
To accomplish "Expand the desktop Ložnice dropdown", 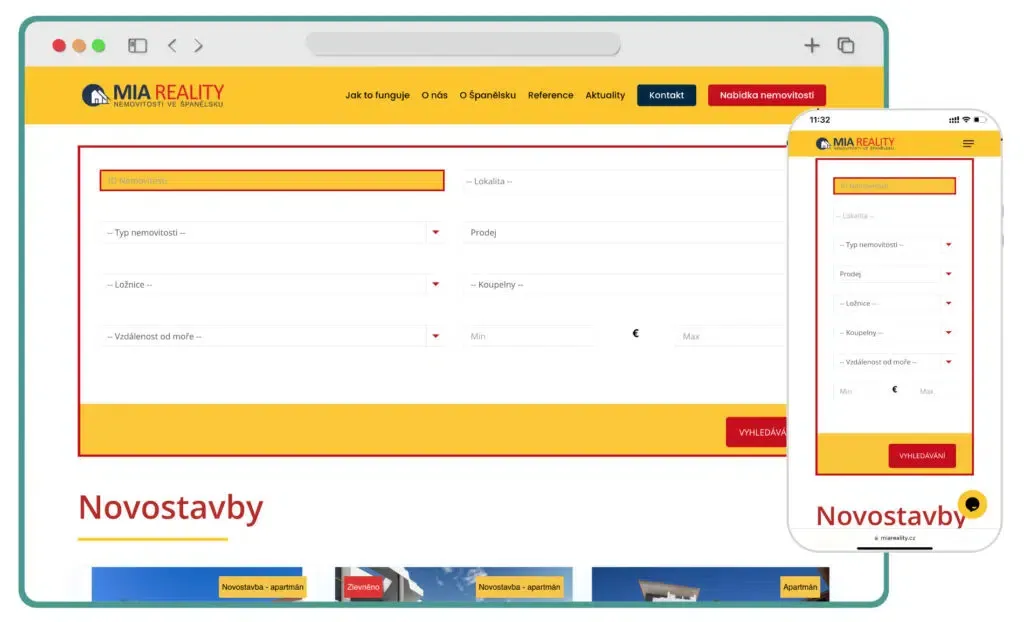I will (272, 284).
